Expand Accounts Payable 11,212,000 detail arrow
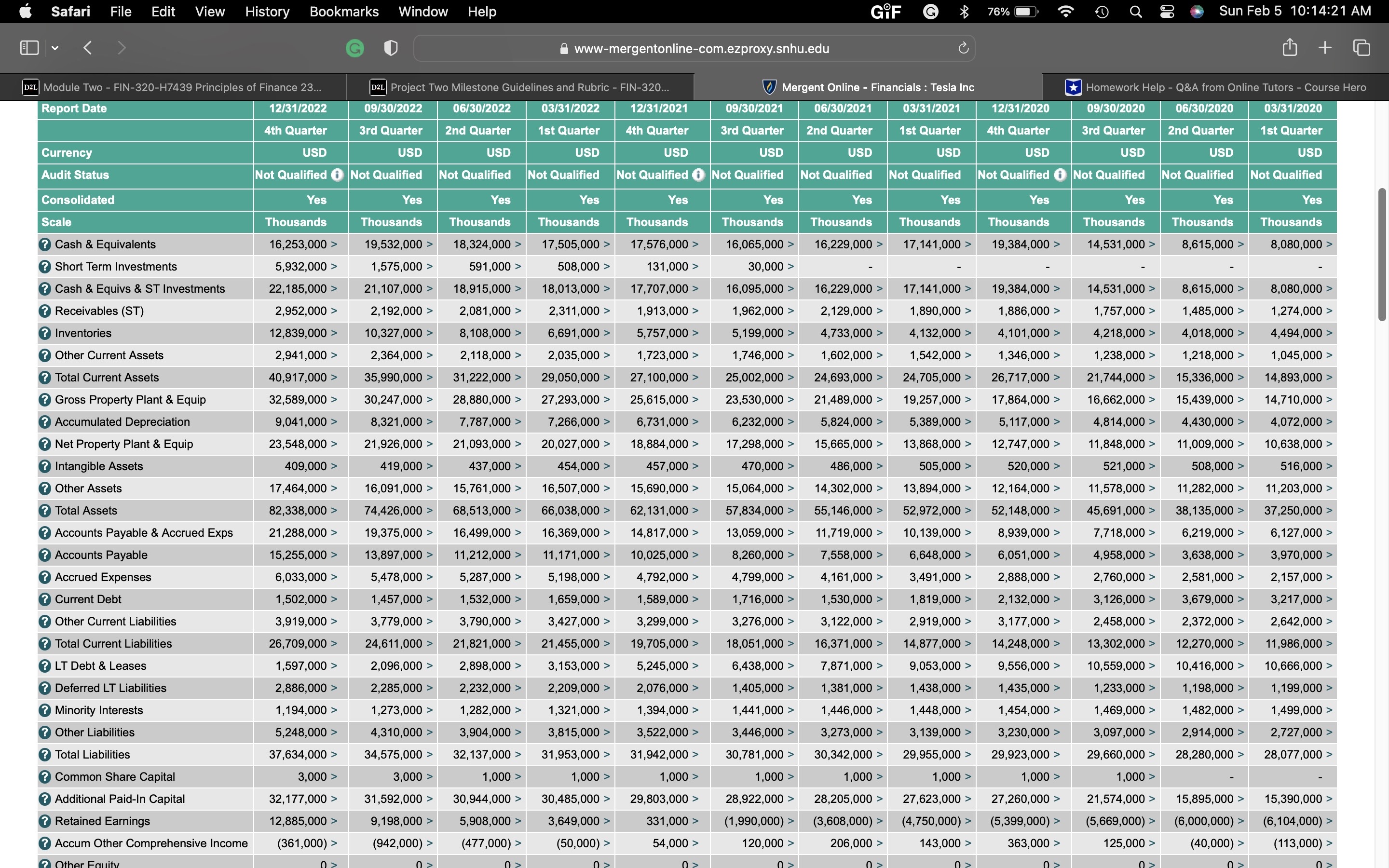 518,555
